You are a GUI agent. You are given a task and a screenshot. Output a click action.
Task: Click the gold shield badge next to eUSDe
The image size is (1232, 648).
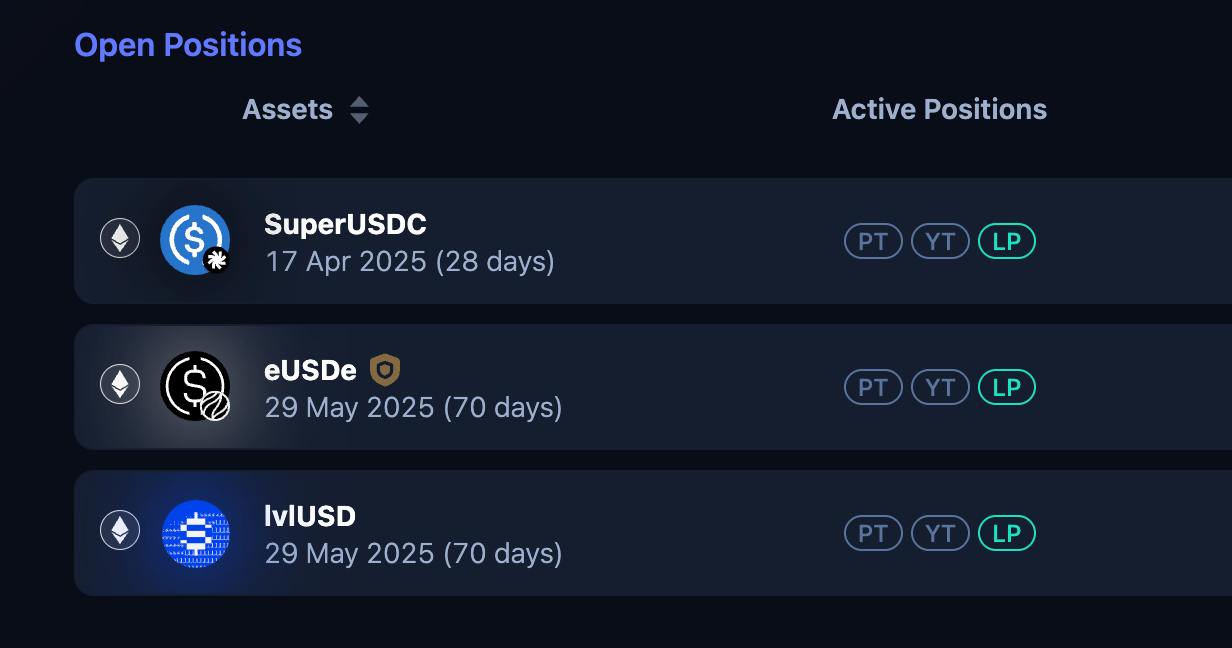[x=385, y=370]
